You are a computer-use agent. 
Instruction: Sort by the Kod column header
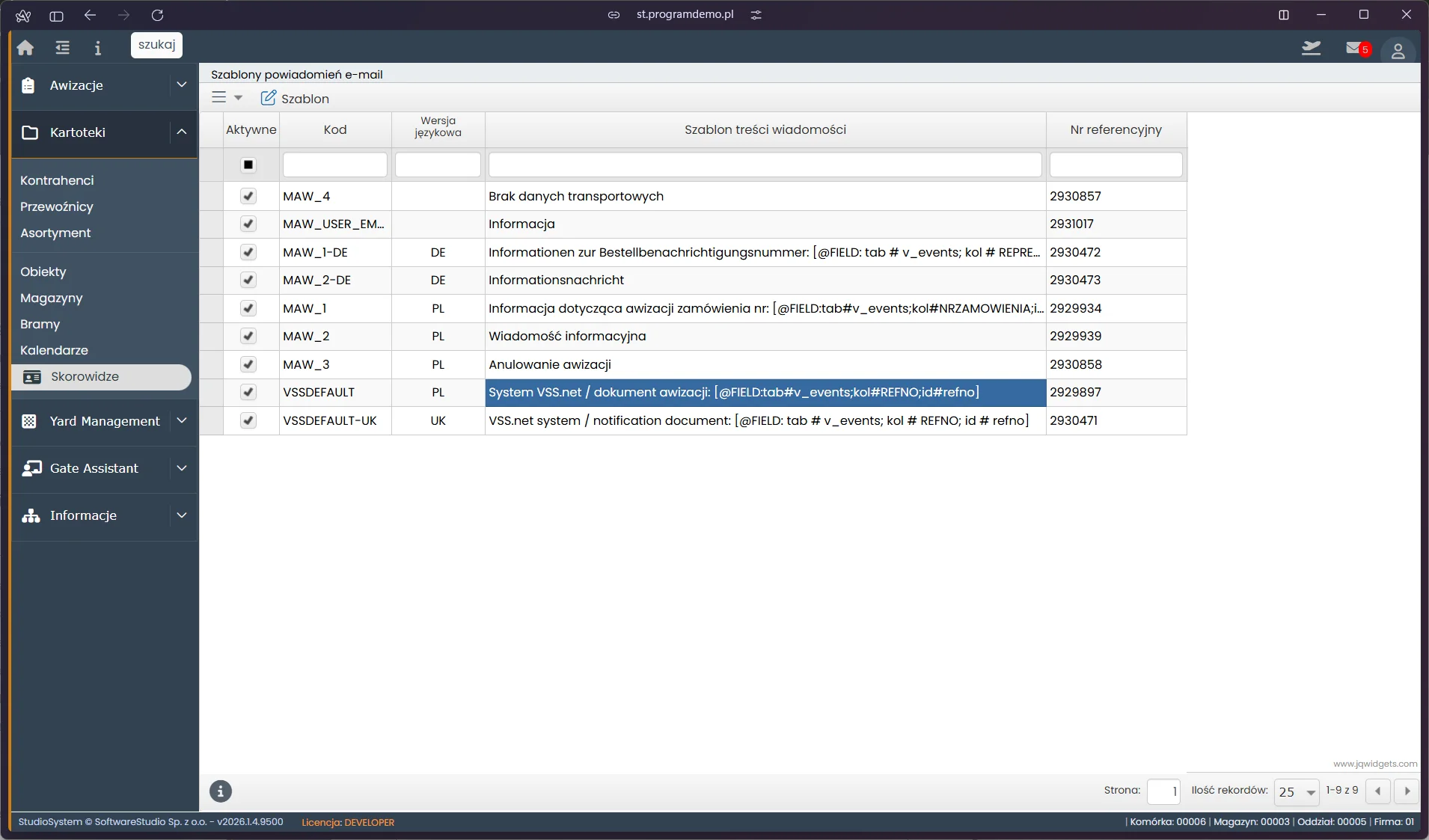(x=335, y=129)
